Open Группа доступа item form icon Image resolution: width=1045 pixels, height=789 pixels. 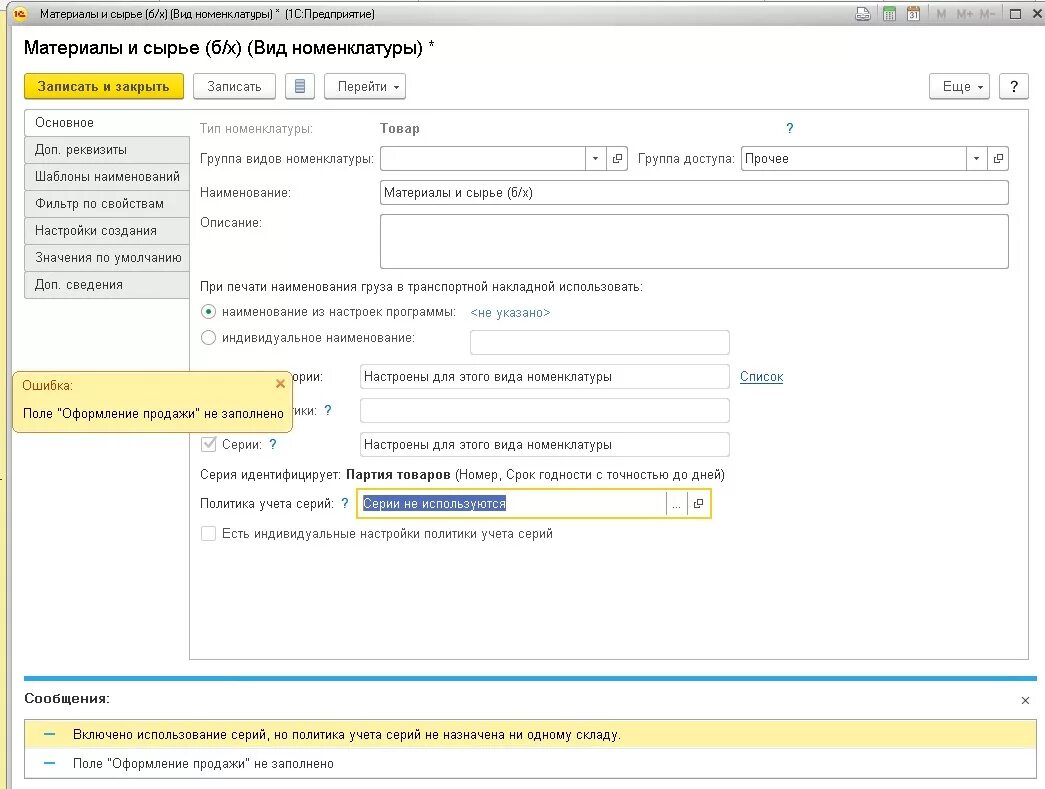point(998,159)
